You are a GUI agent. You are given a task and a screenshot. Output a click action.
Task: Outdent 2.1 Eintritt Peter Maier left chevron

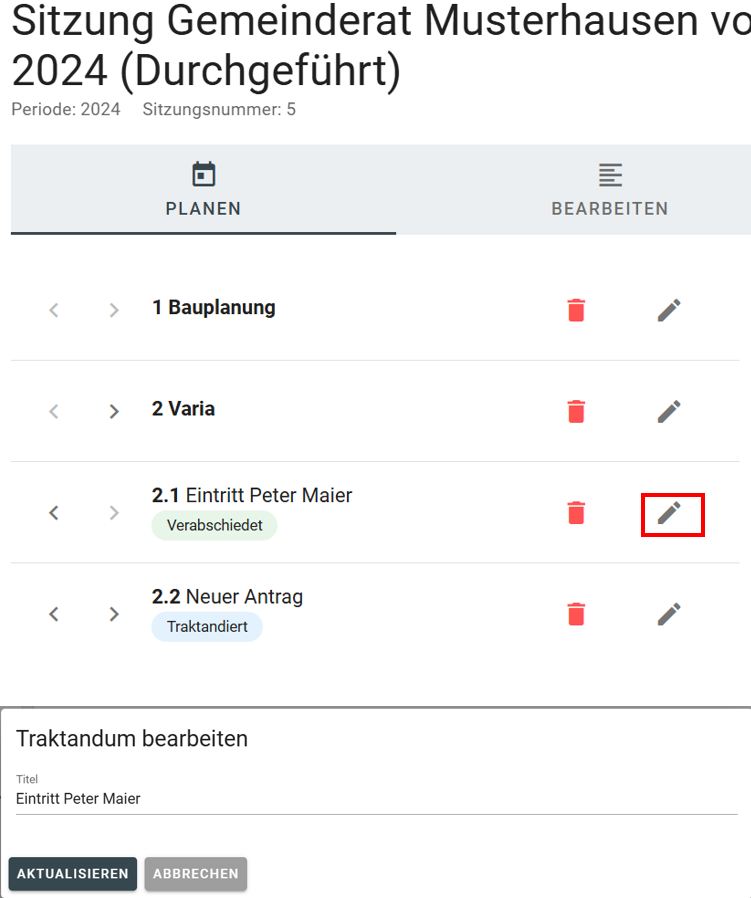(x=54, y=513)
